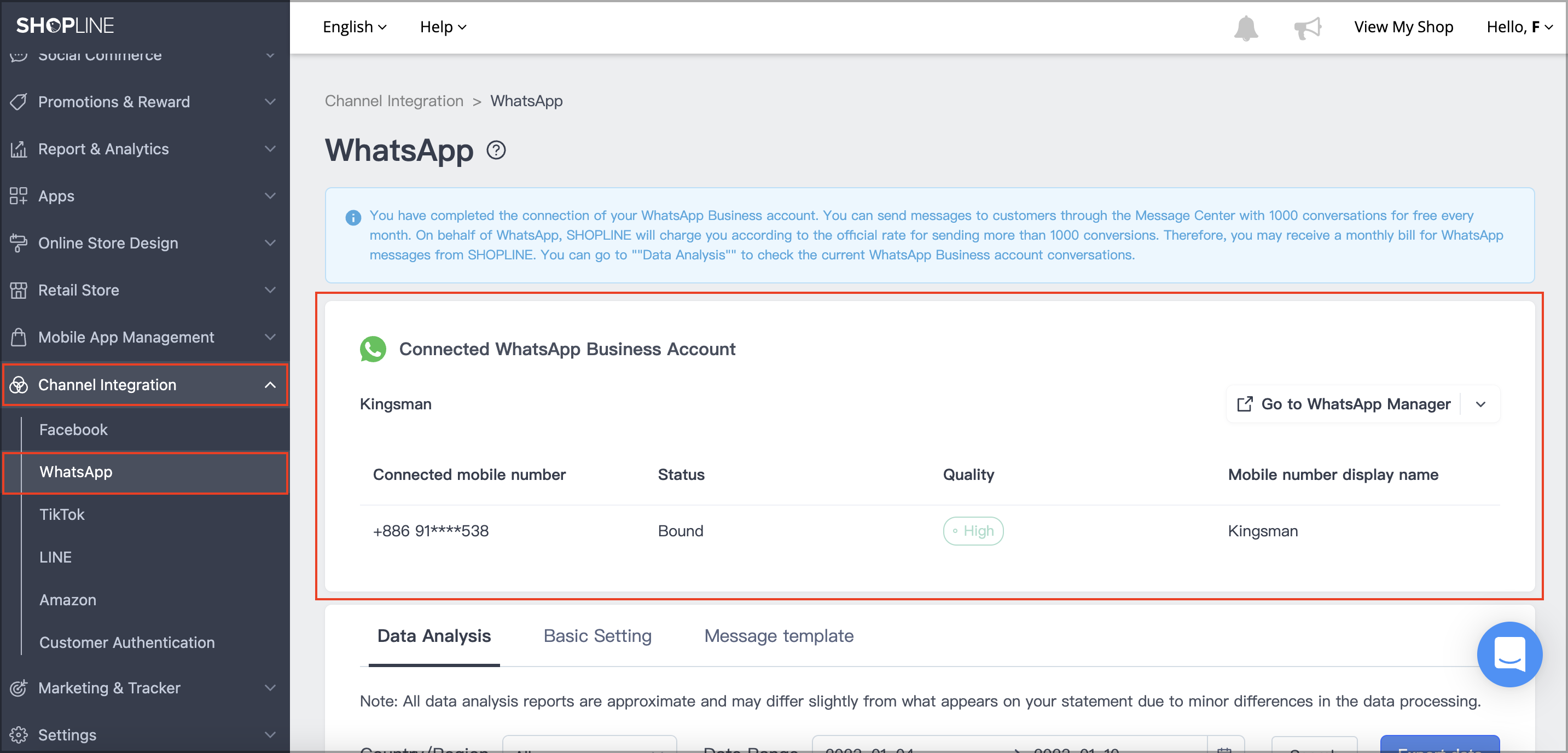Click the Connected WhatsApp Business Account heading
The image size is (1568, 753).
point(567,349)
